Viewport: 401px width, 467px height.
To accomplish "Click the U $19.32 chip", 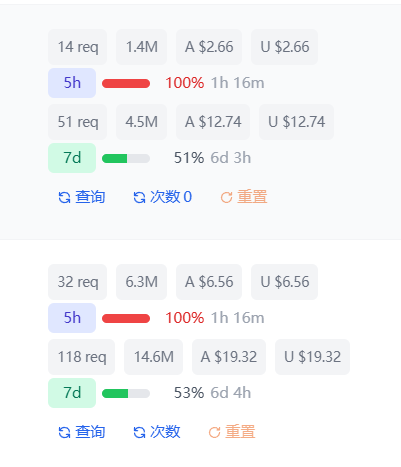I will click(312, 357).
